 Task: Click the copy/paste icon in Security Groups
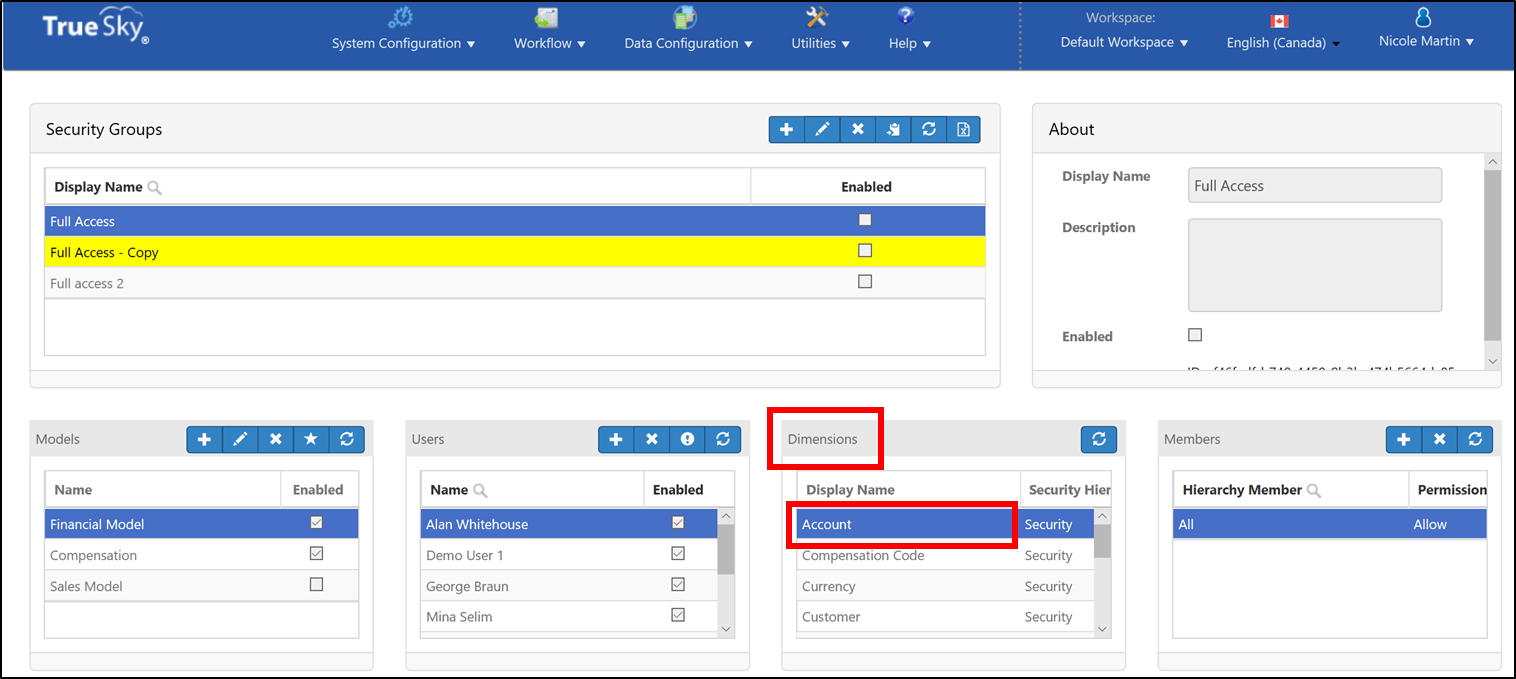[x=893, y=130]
